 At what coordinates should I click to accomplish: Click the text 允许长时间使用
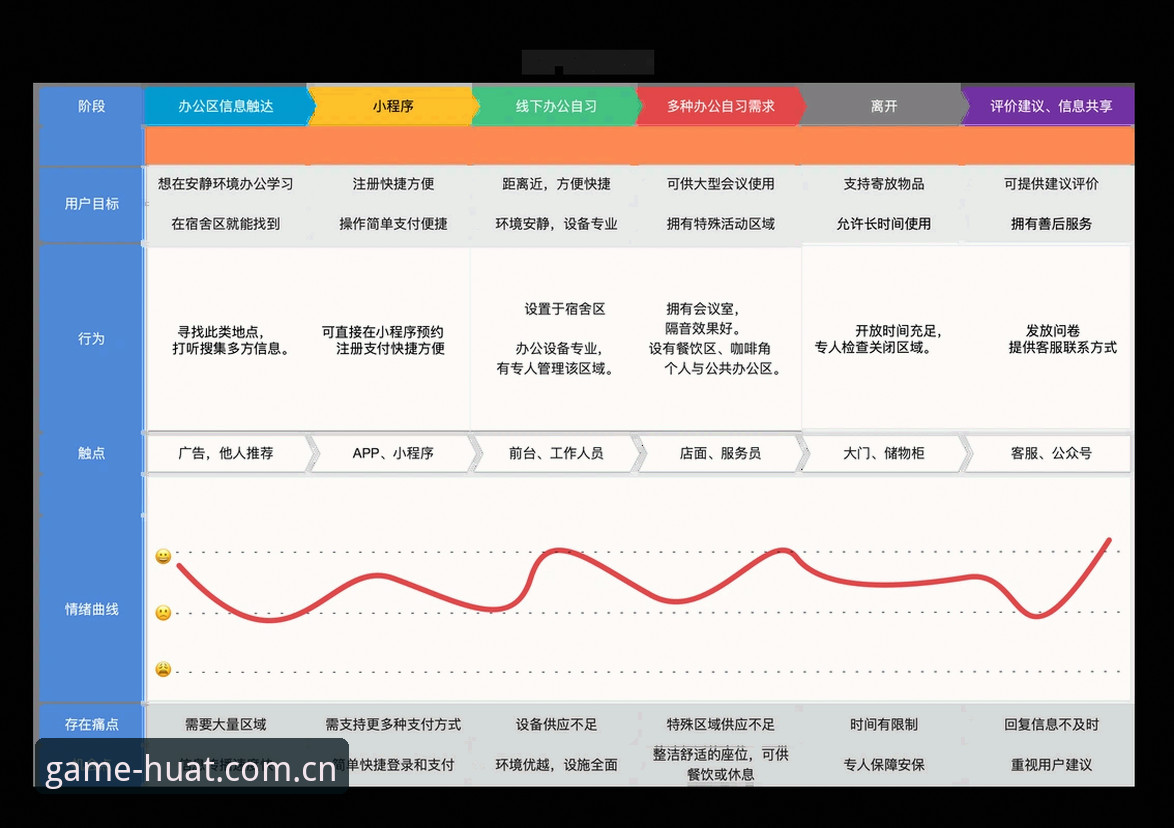pyautogui.click(x=883, y=224)
